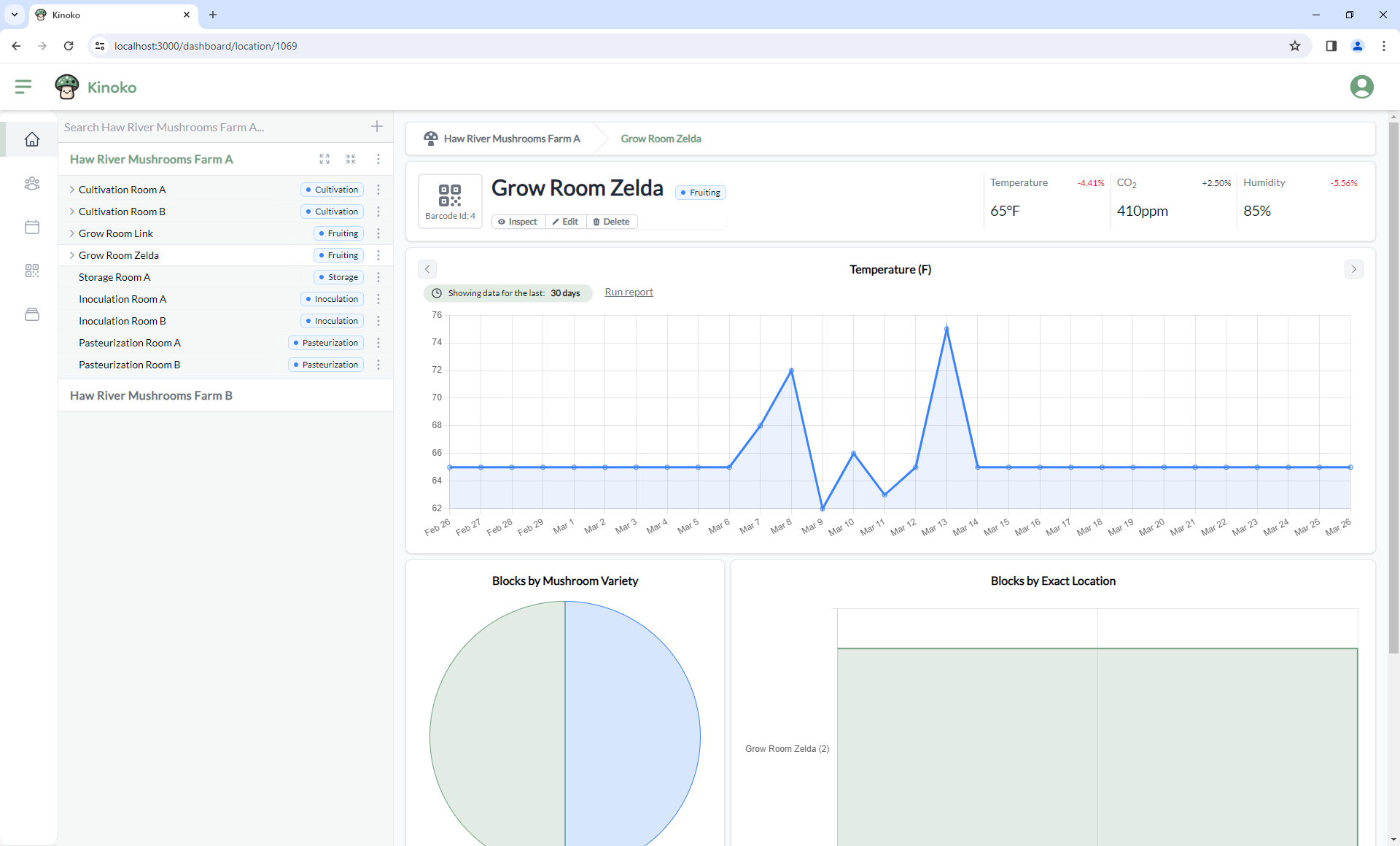
Task: Open the storage box sidebar icon
Action: pos(32,314)
